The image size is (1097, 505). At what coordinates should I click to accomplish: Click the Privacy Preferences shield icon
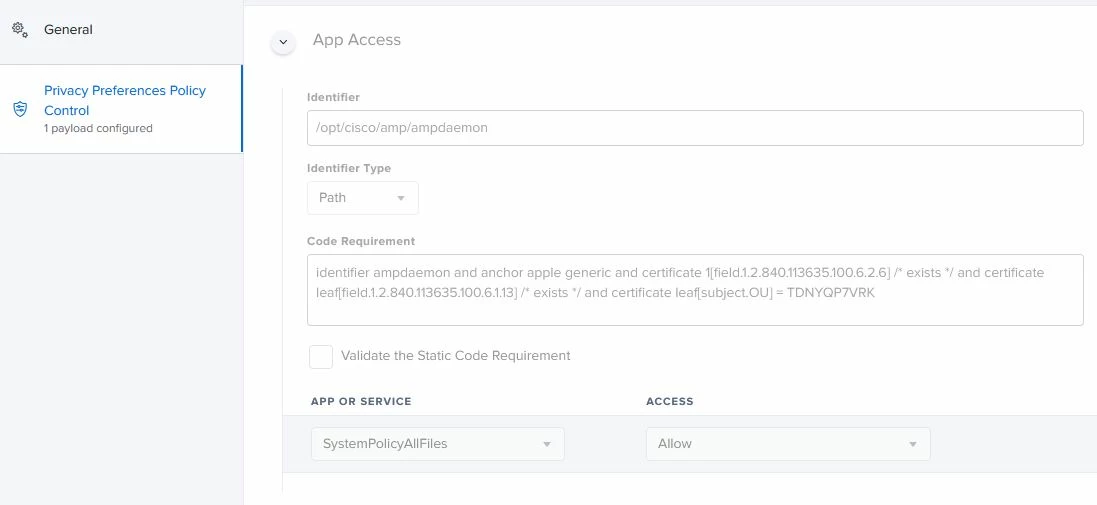[20, 109]
